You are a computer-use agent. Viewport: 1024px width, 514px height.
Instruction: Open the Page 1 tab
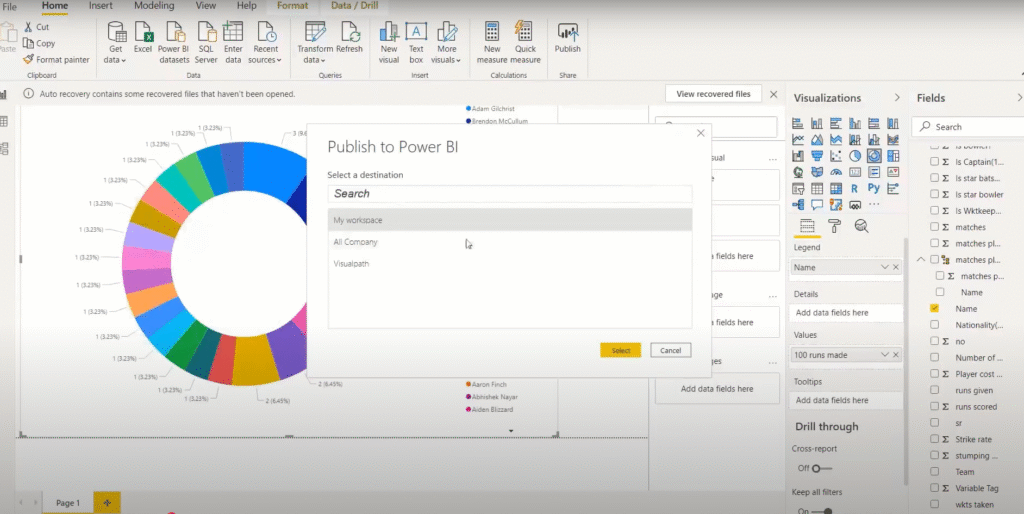click(x=67, y=502)
